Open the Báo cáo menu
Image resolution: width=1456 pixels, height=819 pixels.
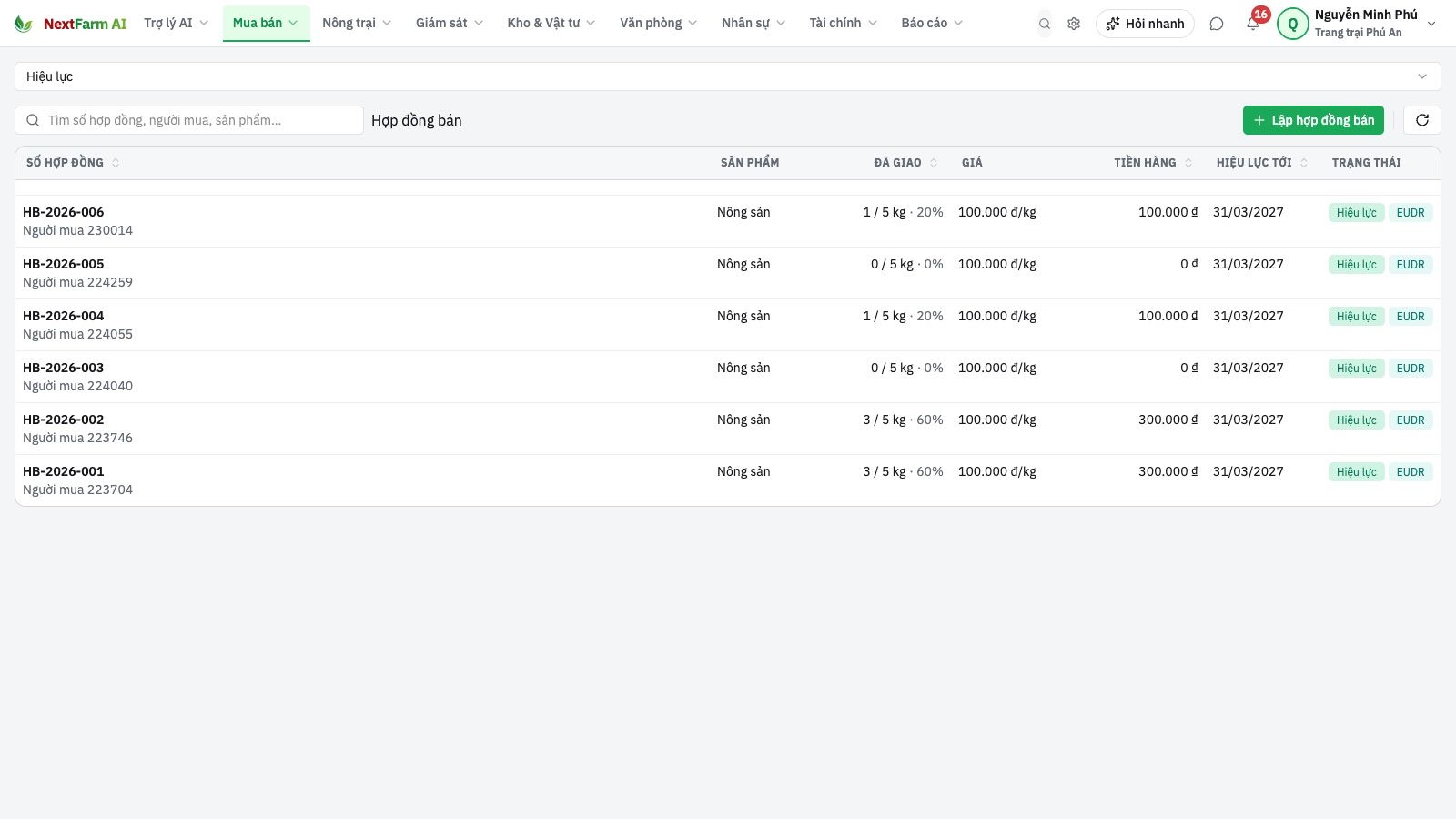tap(932, 23)
